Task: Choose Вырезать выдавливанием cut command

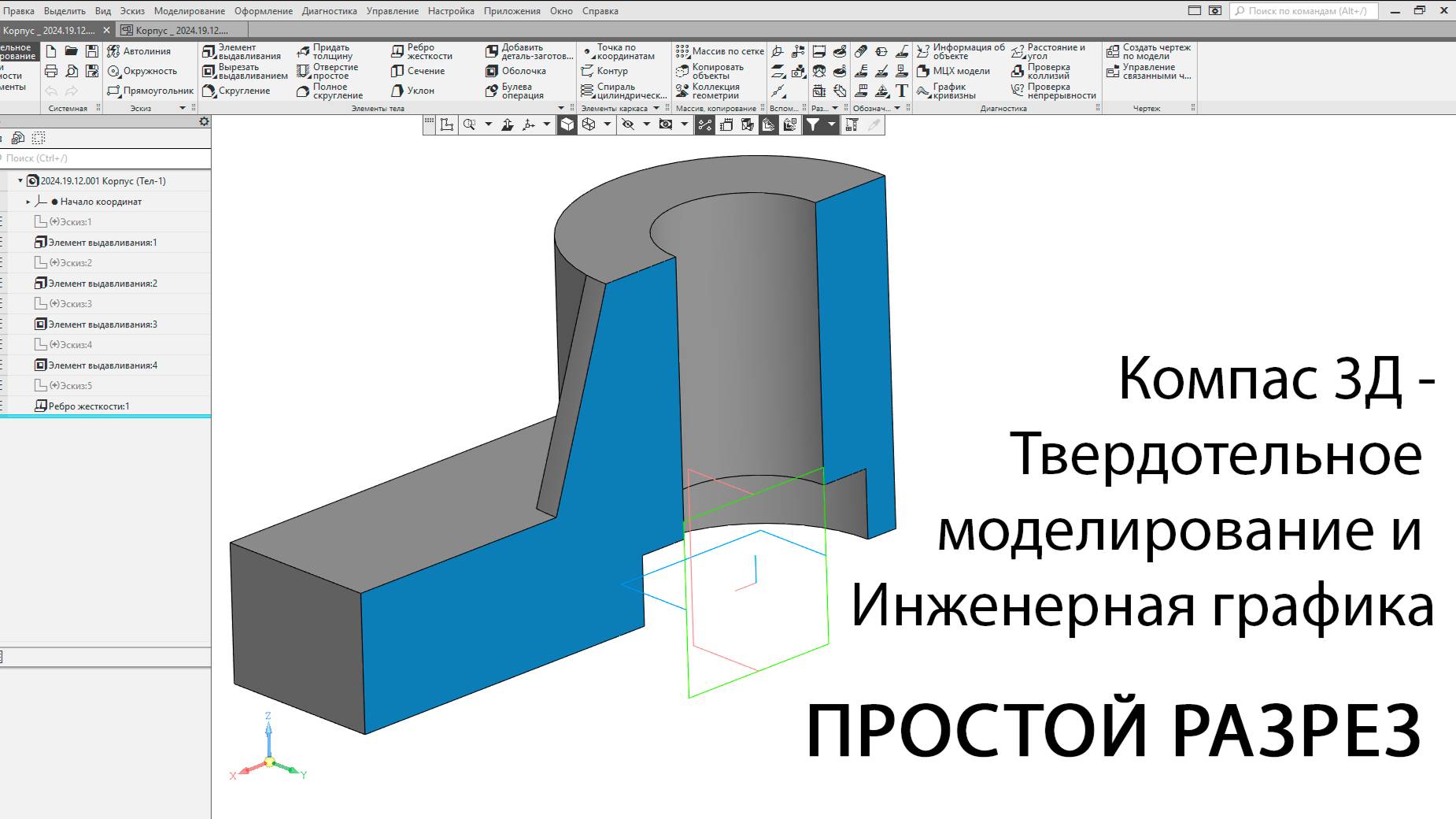Action: tap(245, 72)
